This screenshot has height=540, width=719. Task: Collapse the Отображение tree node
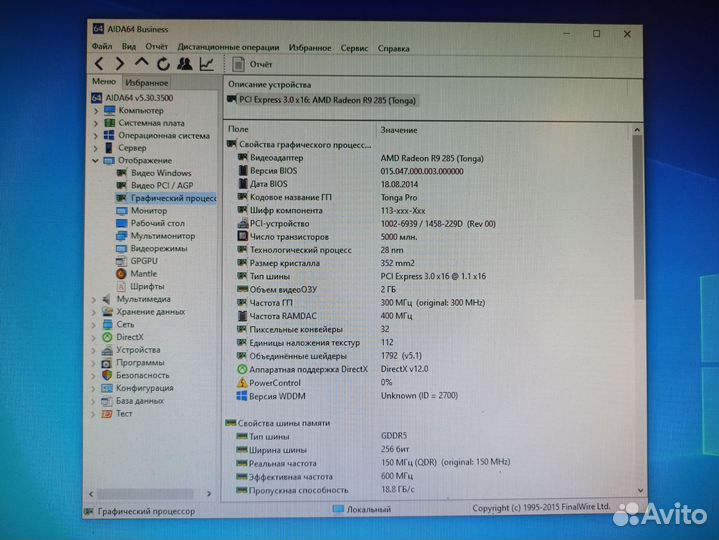click(x=95, y=160)
